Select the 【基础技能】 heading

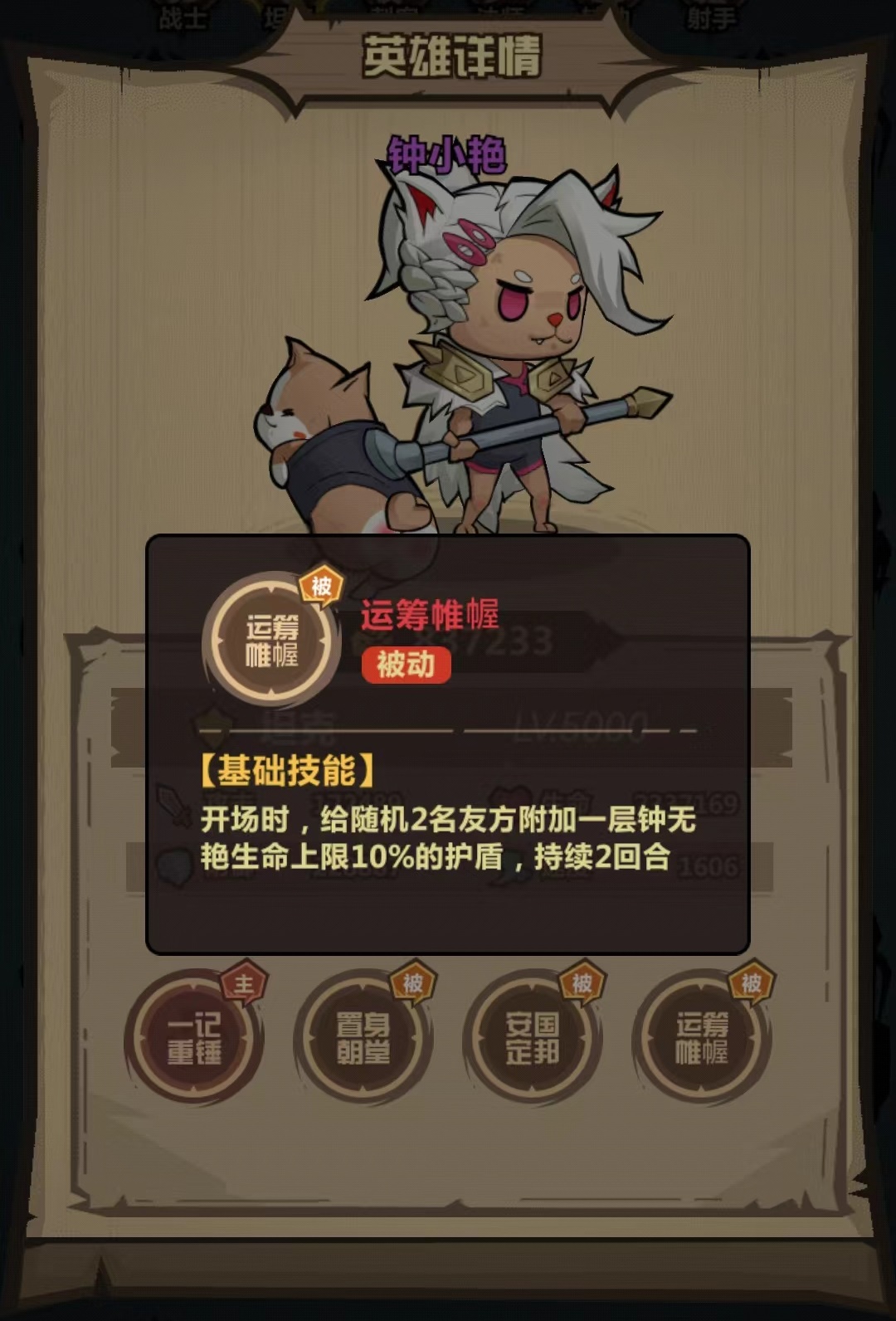pos(287,771)
